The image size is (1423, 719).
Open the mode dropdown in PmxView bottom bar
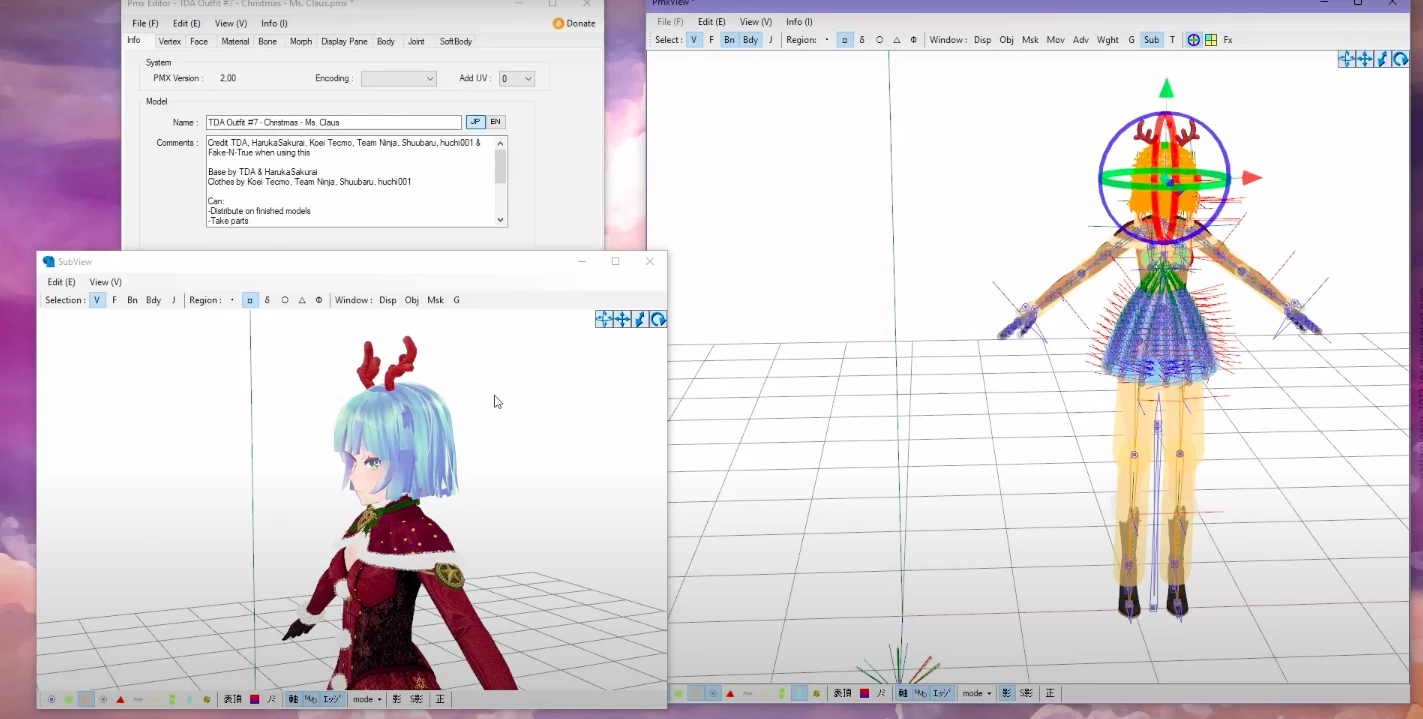coord(975,692)
